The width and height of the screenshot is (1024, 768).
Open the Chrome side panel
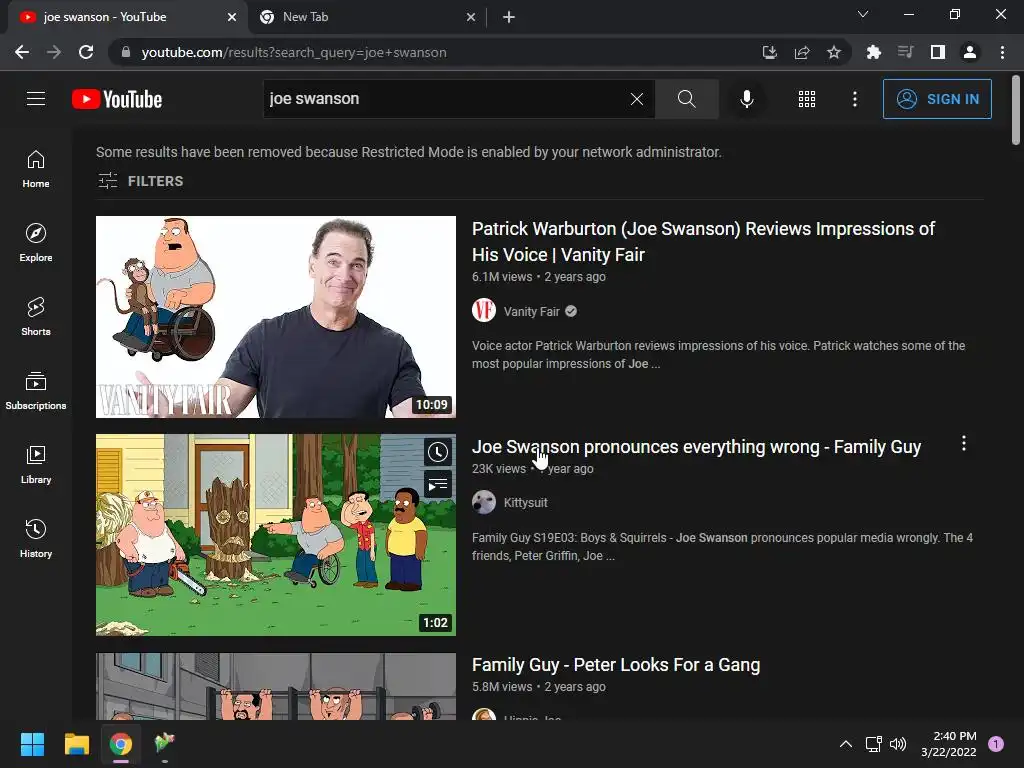point(938,52)
